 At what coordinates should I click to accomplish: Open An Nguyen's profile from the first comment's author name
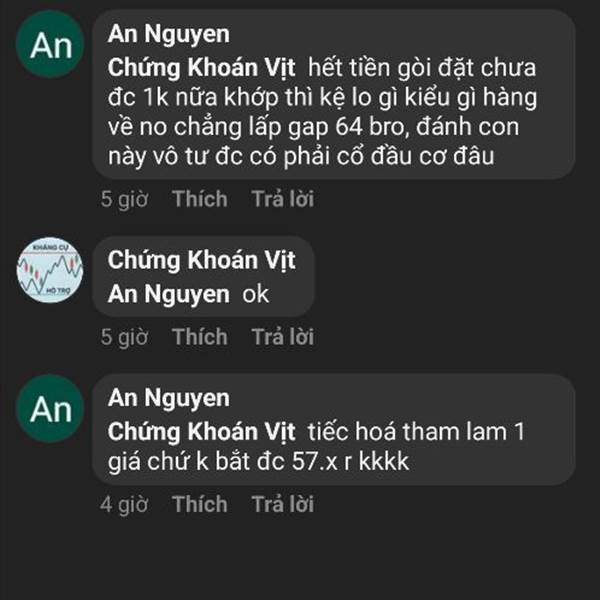click(x=169, y=34)
